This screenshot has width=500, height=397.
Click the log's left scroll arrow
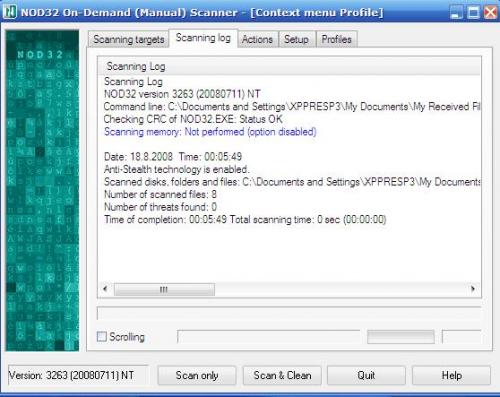[x=105, y=289]
